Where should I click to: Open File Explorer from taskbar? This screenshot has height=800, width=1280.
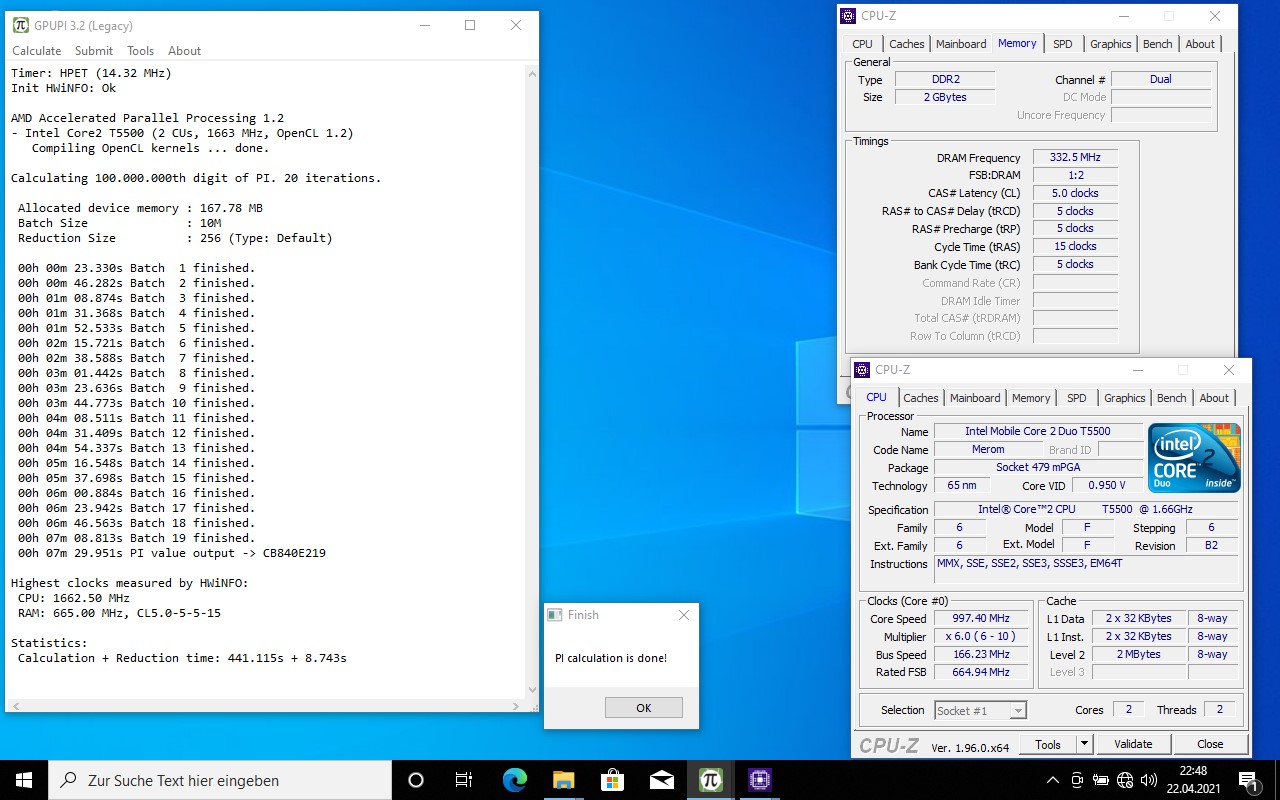(x=563, y=780)
